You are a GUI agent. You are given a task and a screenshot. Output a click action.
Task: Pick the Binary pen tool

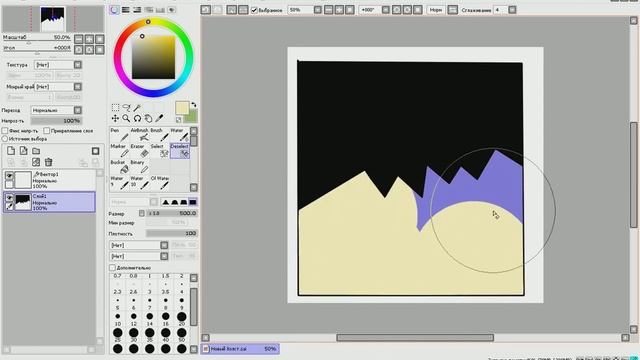click(139, 167)
